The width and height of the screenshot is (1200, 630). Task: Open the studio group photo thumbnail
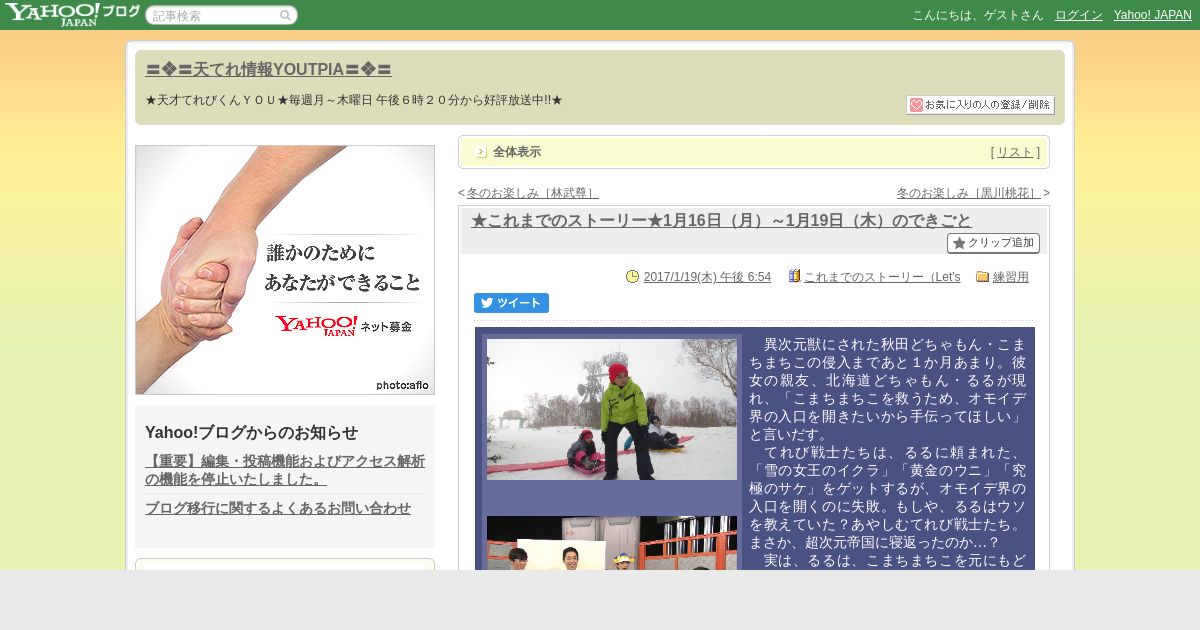click(x=612, y=543)
